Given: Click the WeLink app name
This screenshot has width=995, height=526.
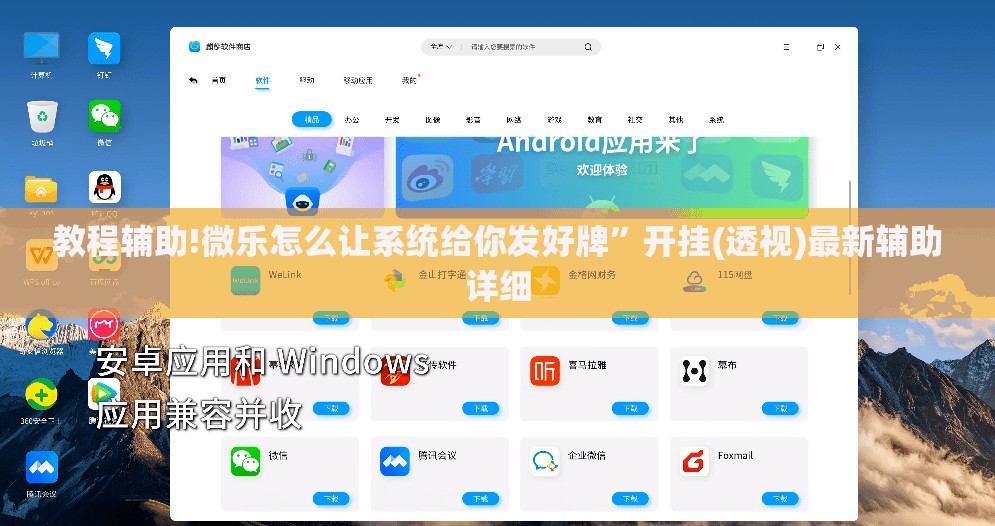Looking at the screenshot, I should coord(285,275).
